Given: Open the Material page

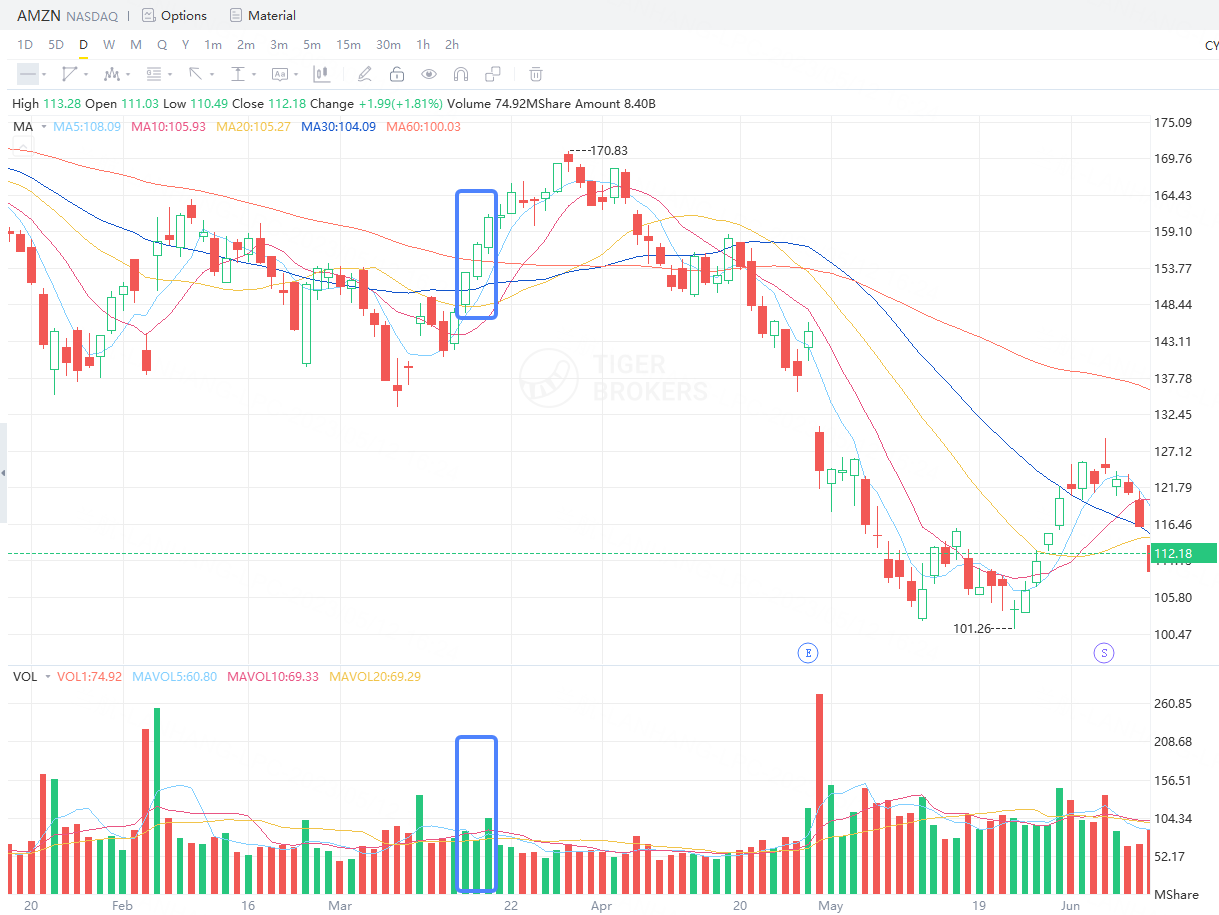Looking at the screenshot, I should 272,16.
